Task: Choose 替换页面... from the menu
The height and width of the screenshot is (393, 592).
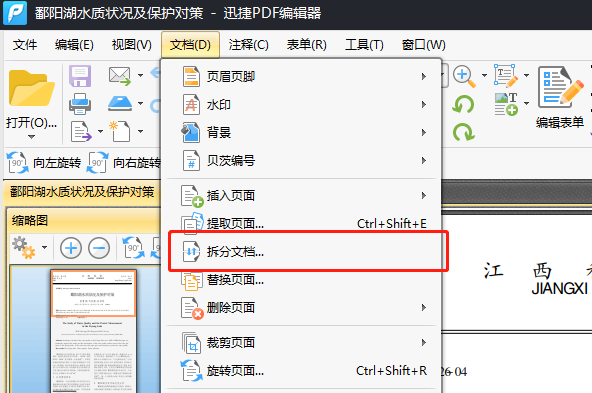Action: (301, 280)
